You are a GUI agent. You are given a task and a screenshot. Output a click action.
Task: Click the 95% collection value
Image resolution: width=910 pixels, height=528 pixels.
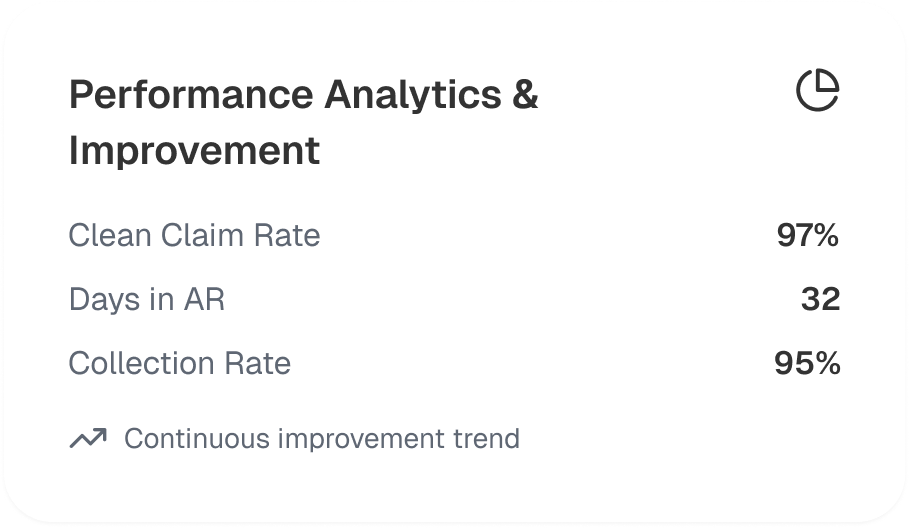tap(807, 363)
